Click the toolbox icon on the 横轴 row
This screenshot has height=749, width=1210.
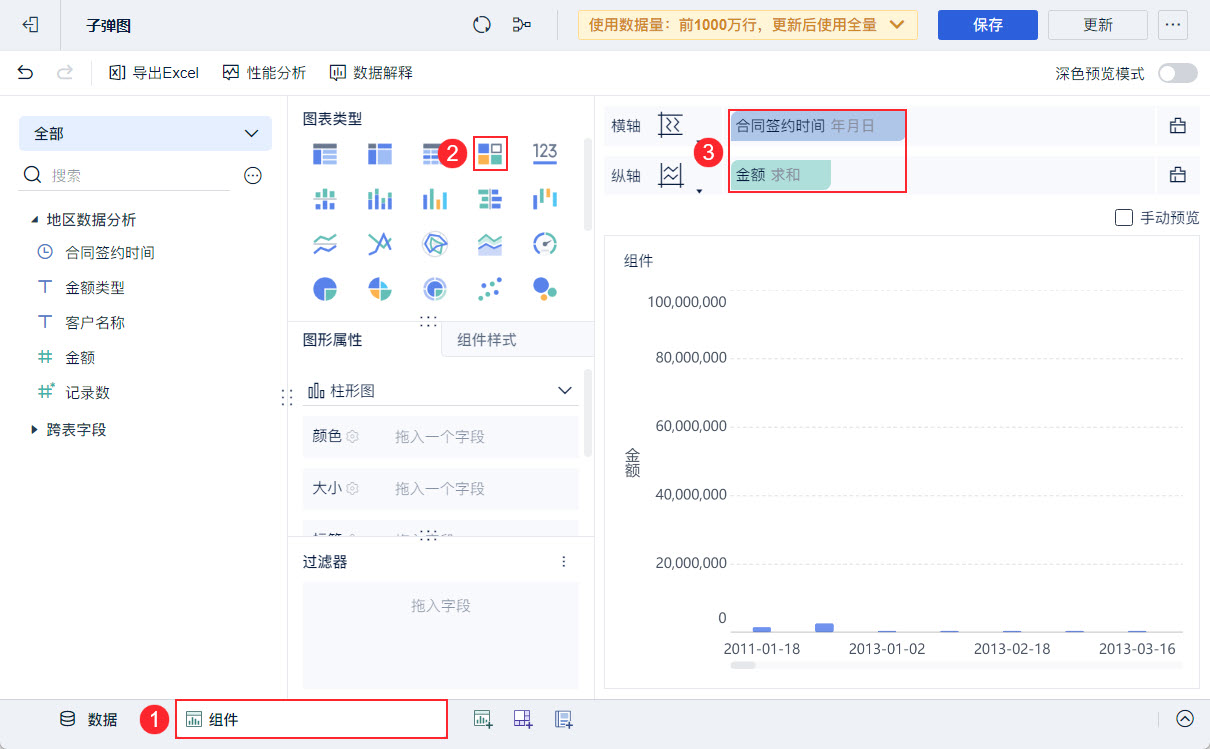(x=1178, y=125)
